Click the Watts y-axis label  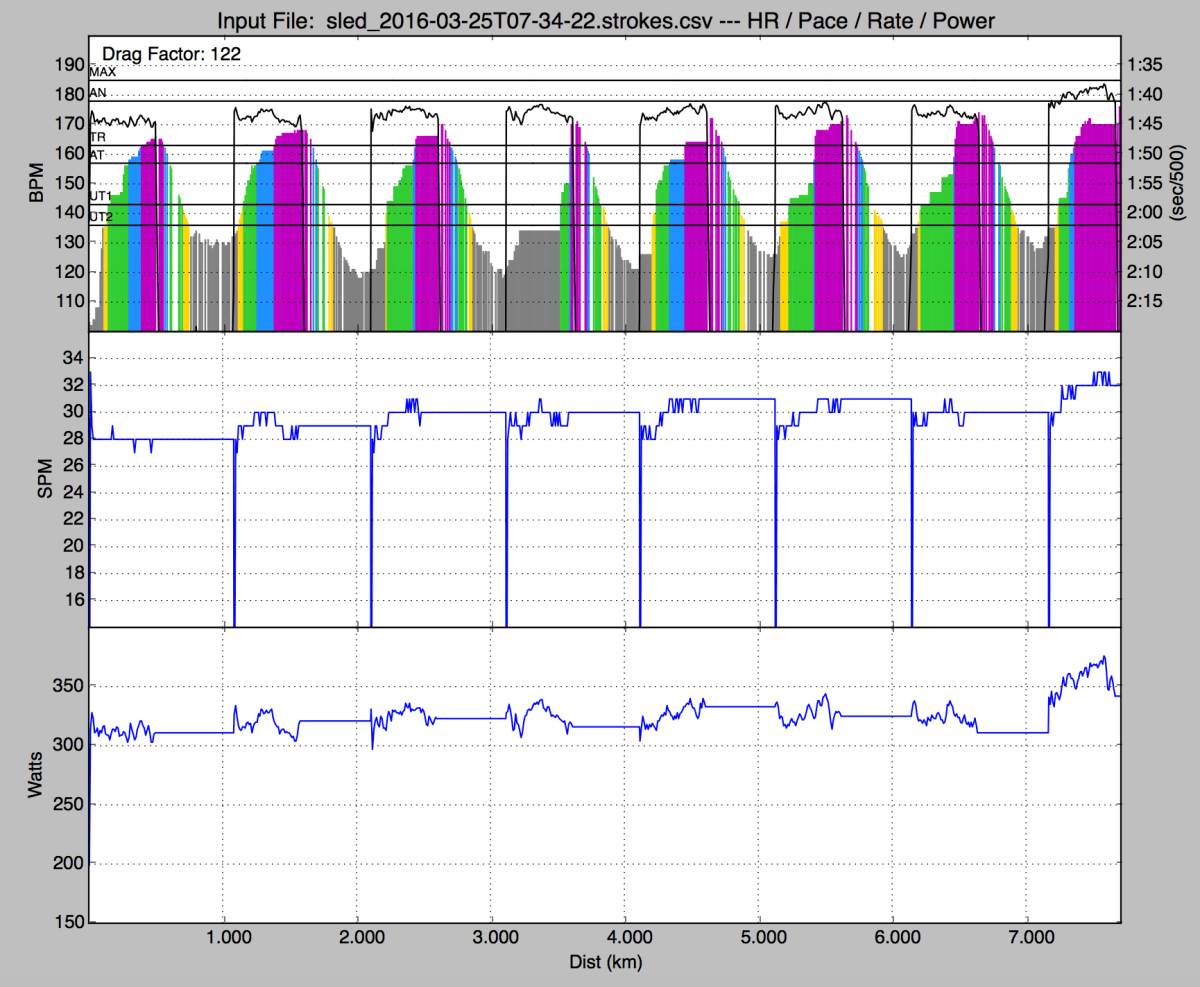coord(37,775)
